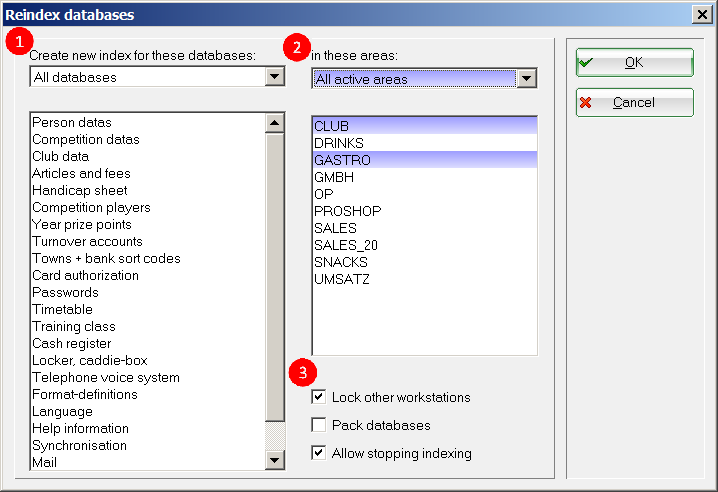Pick the Passwords database entry
Image resolution: width=718 pixels, height=492 pixels.
[x=65, y=292]
